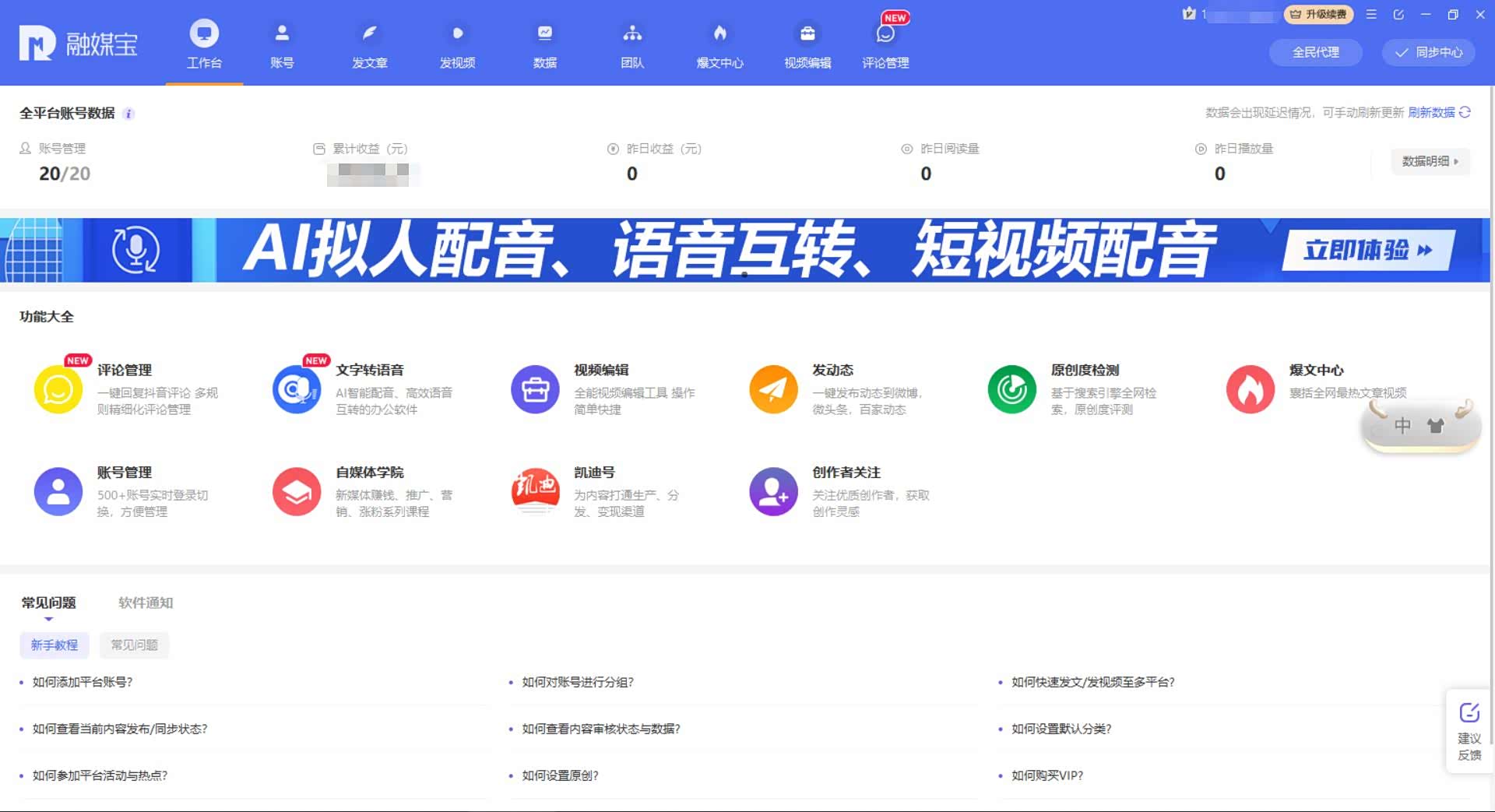The image size is (1495, 812).
Task: Click the 发动态 orange paper plane icon
Action: 773,389
